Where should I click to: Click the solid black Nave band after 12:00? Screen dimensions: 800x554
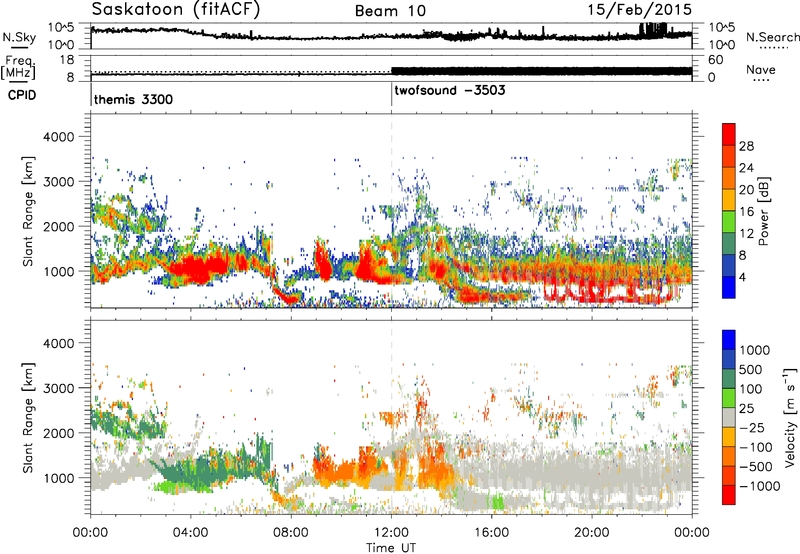click(541, 71)
